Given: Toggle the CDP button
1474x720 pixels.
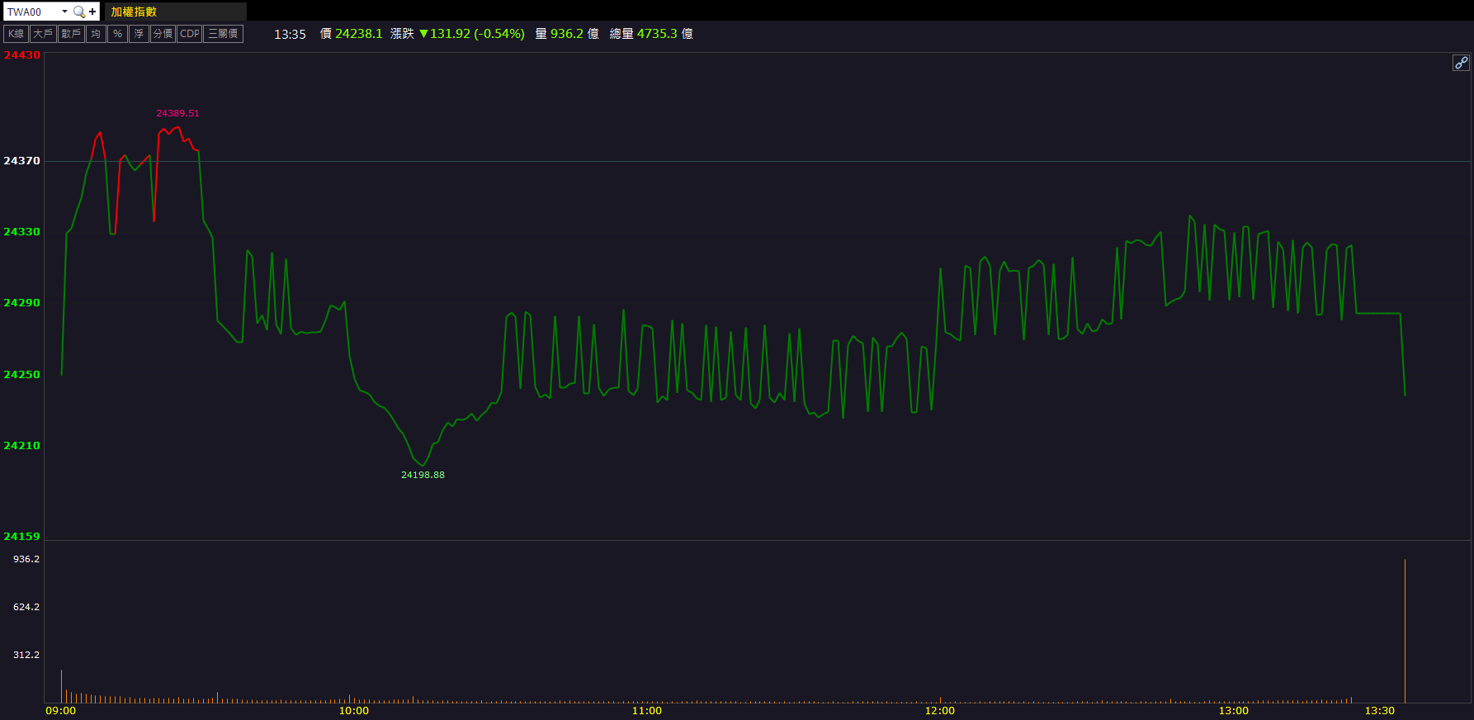Looking at the screenshot, I should [190, 34].
